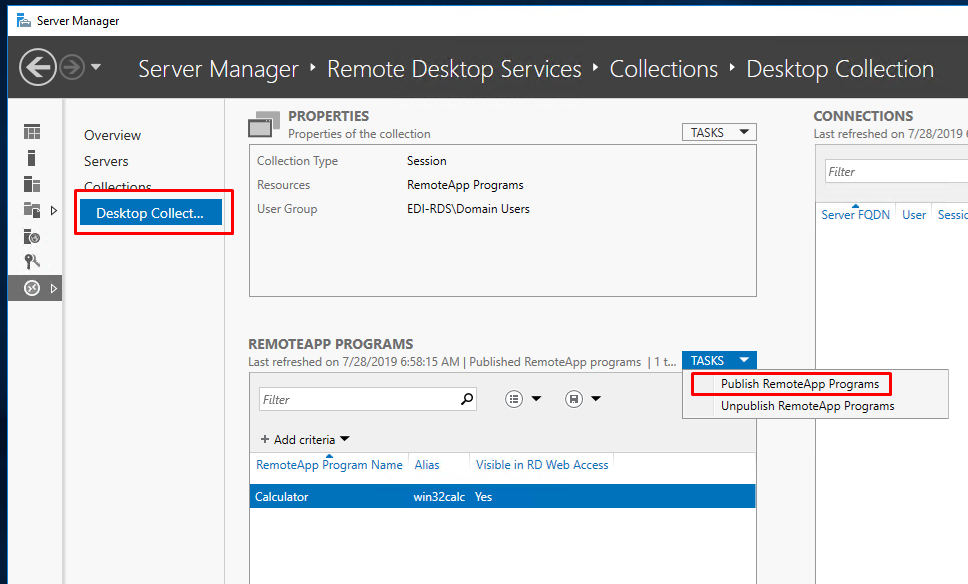Screen dimensions: 968x584
Task: Open the list view options dropdown
Action: 523,399
